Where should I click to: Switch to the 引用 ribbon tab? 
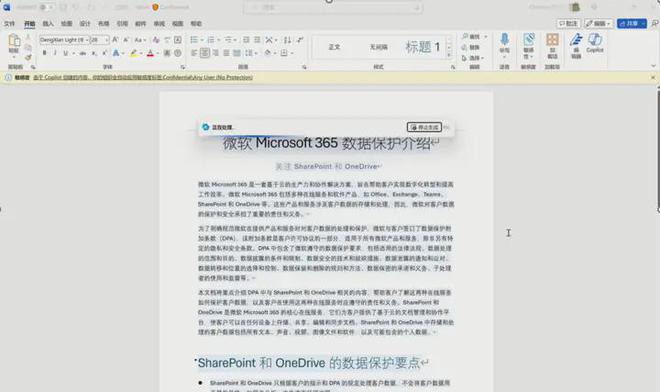click(122, 24)
